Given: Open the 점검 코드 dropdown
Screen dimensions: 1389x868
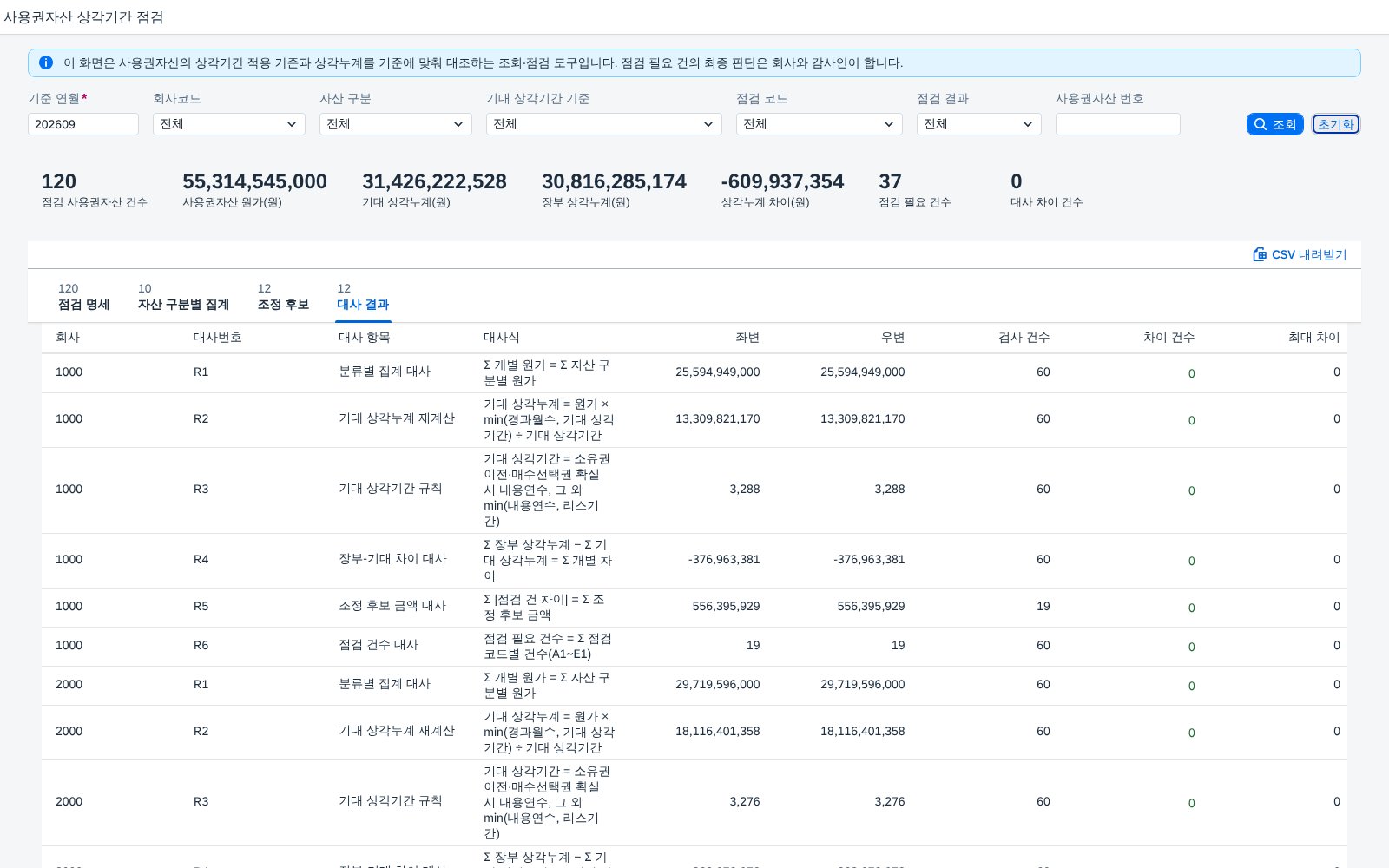Looking at the screenshot, I should pyautogui.click(x=820, y=124).
